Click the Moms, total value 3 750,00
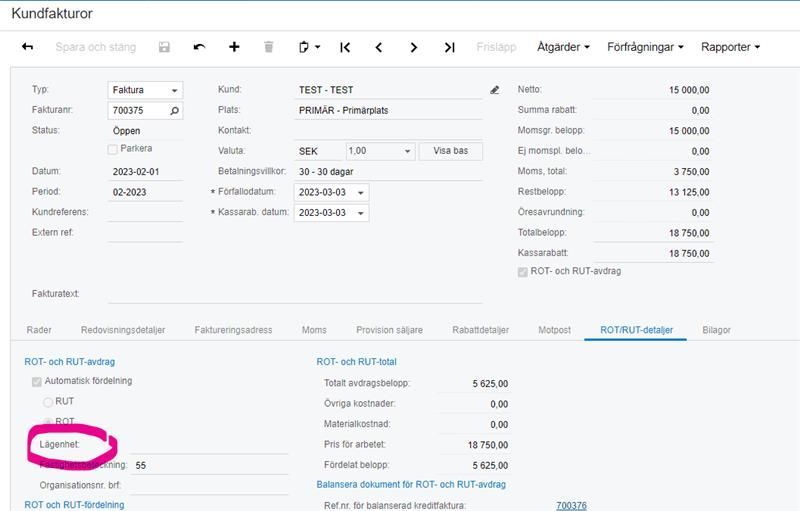The width and height of the screenshot is (800, 511). 691,172
